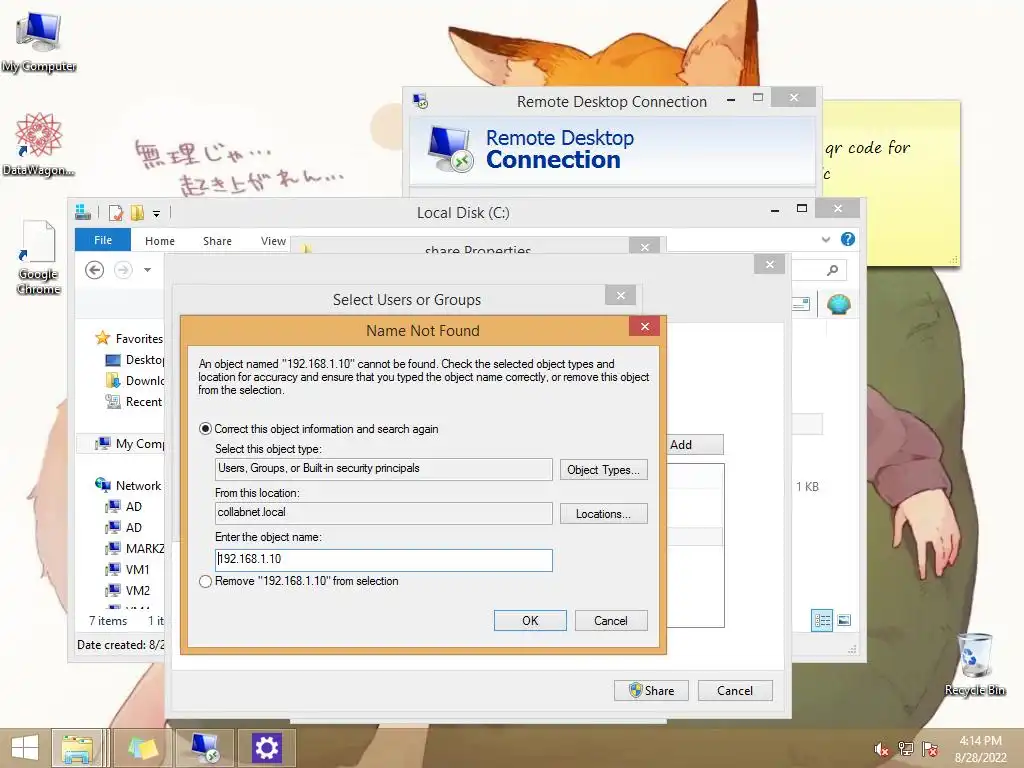This screenshot has width=1024, height=768.
Task: Click the object type field
Action: [384, 469]
